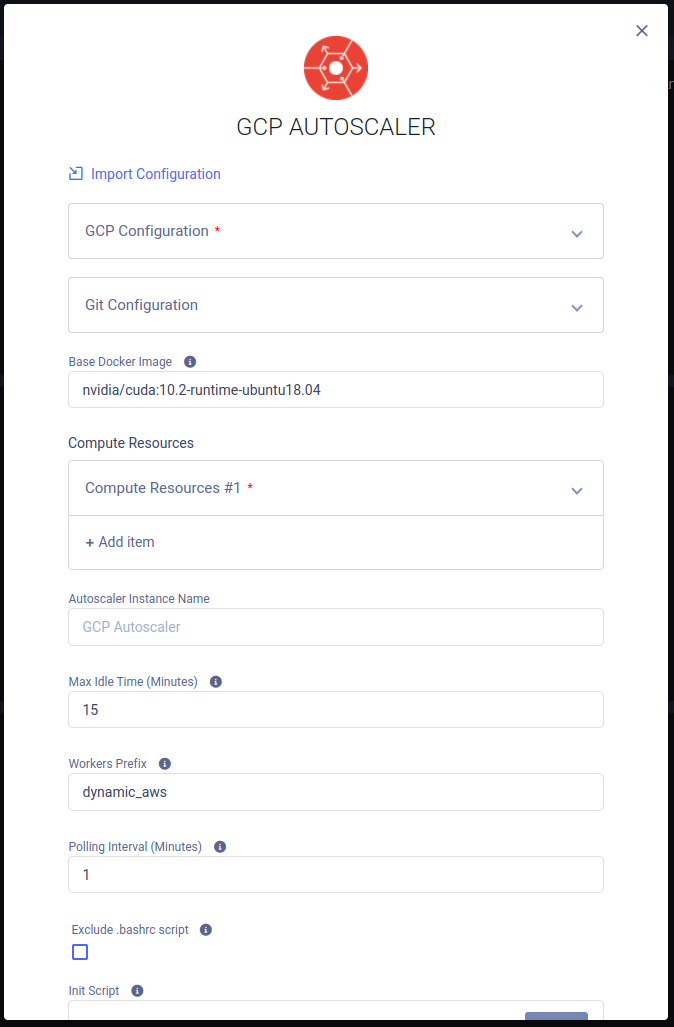
Task: Click the Exclude .bashrc script info icon
Action: click(206, 930)
